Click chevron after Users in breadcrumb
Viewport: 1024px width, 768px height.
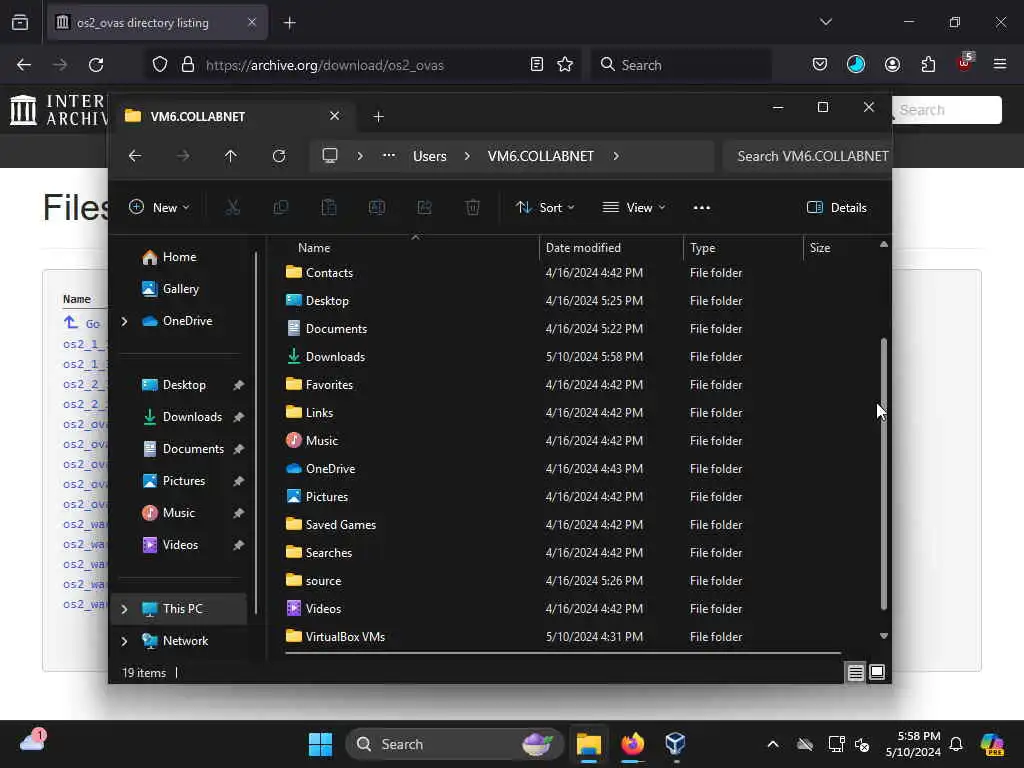click(x=467, y=156)
